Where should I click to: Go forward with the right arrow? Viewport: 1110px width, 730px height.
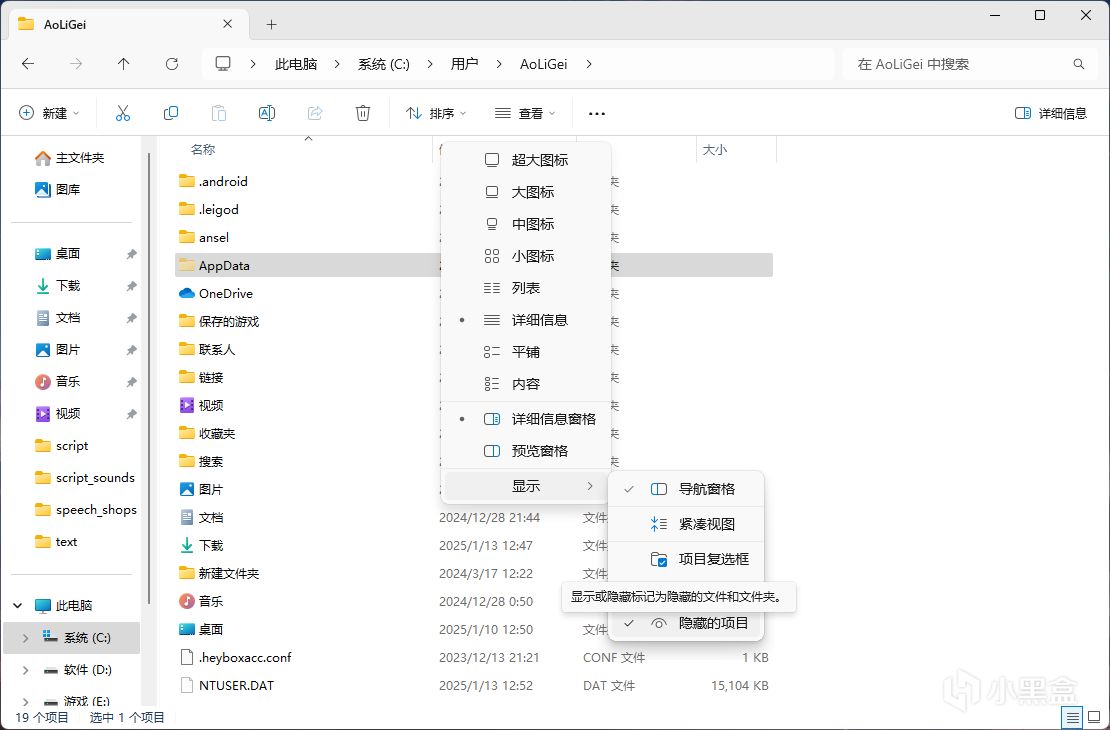[76, 64]
